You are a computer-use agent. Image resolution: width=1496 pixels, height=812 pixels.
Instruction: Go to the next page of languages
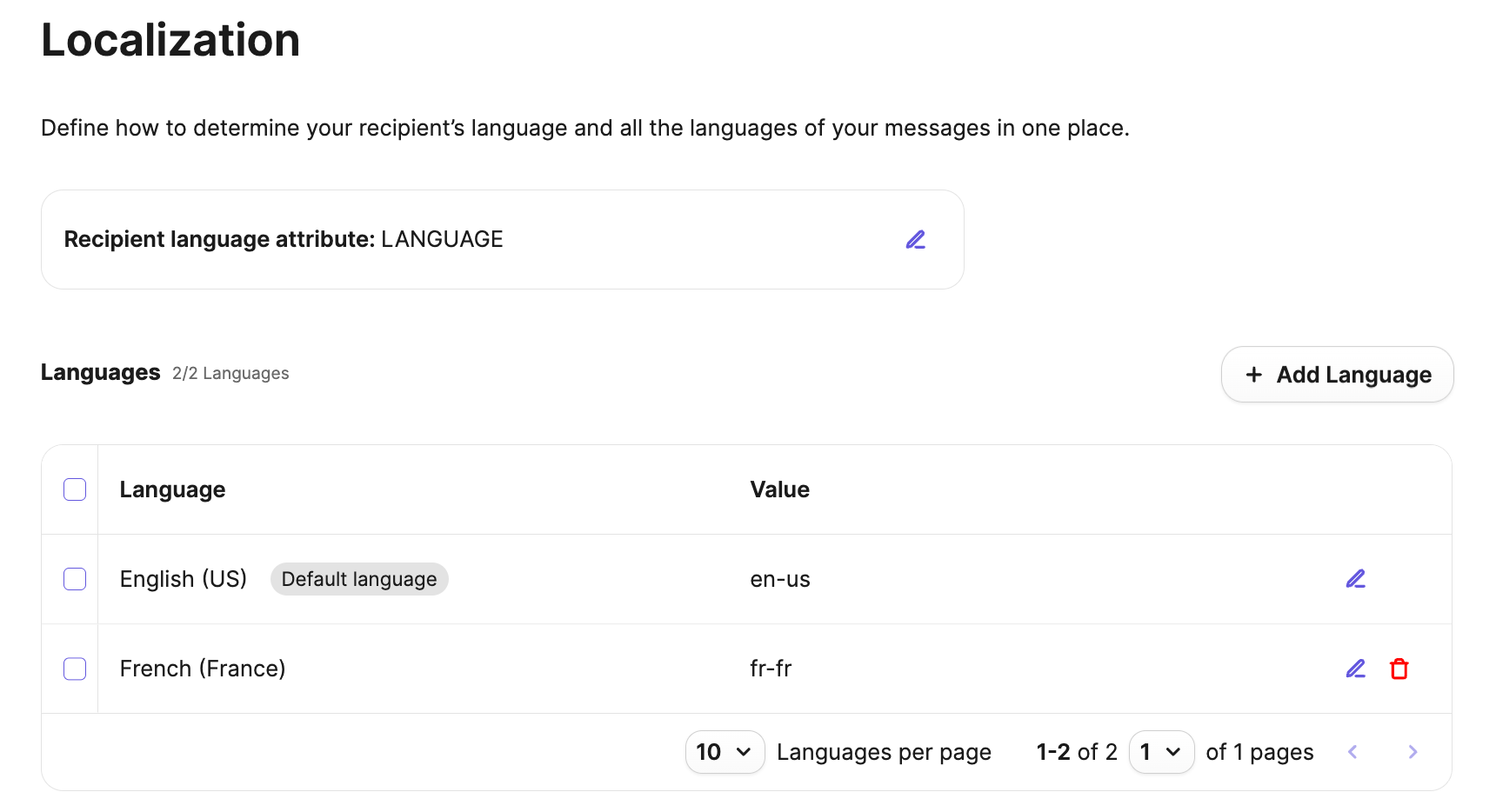[1413, 751]
